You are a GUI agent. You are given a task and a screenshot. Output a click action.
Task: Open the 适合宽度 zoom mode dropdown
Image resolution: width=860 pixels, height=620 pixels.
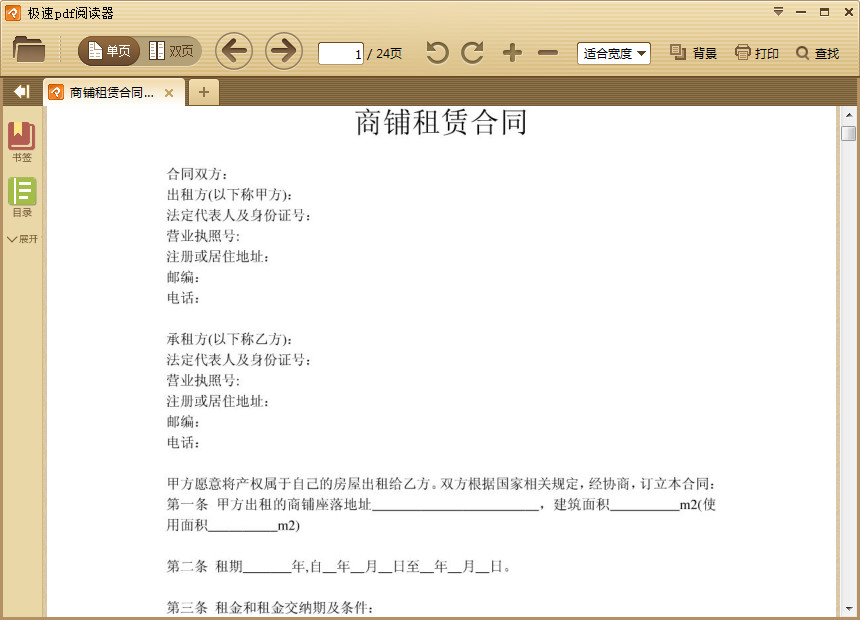[x=612, y=53]
